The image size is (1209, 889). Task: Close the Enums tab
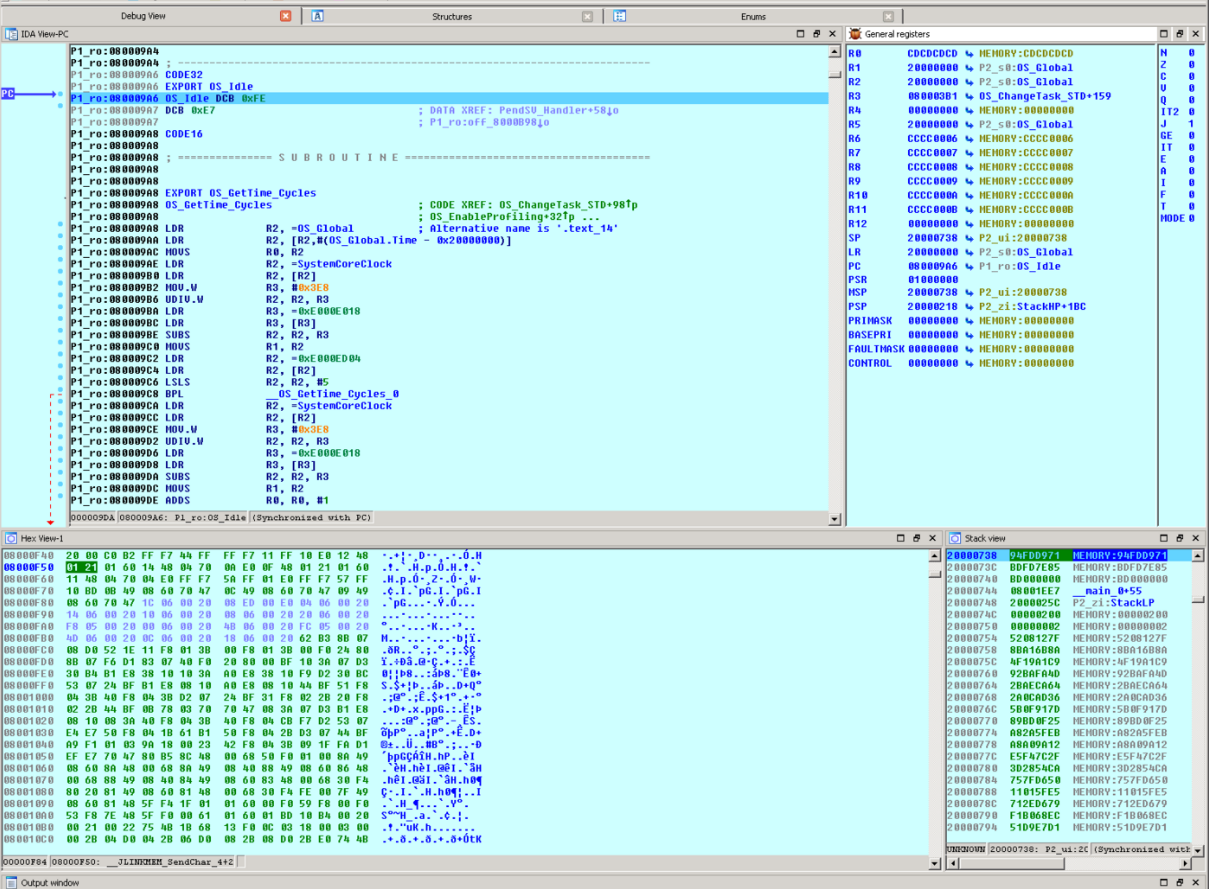tap(889, 16)
